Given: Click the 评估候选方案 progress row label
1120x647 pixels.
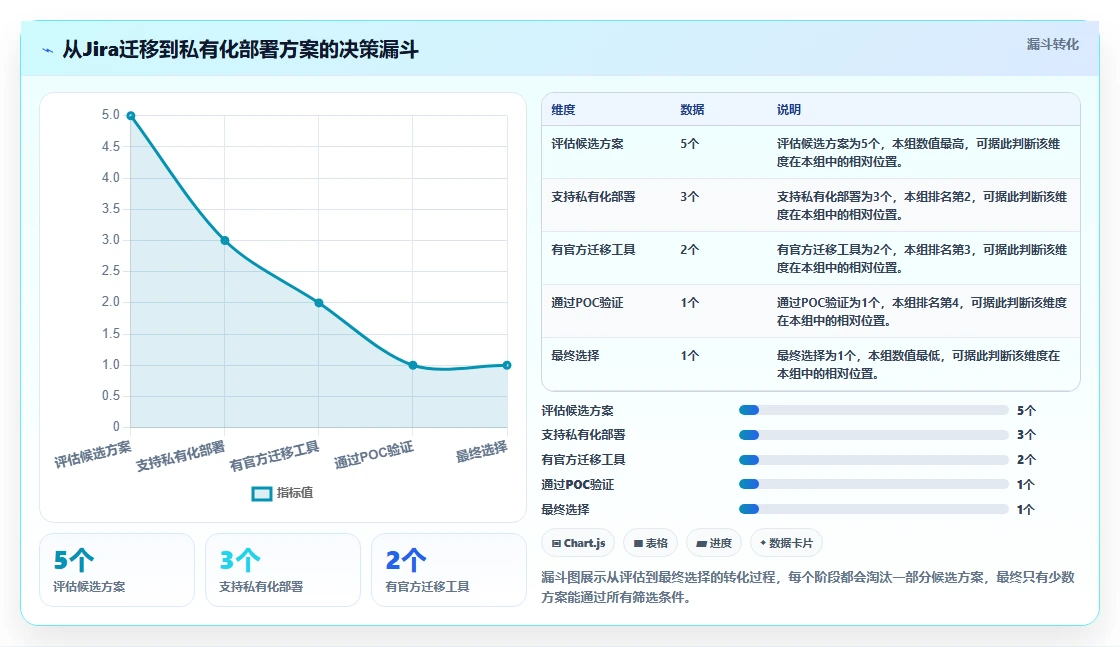Looking at the screenshot, I should click(x=577, y=411).
